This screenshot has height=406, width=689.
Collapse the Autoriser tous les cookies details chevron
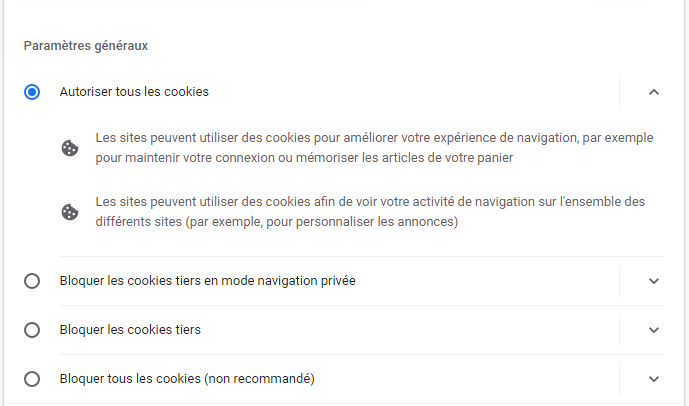[x=654, y=92]
